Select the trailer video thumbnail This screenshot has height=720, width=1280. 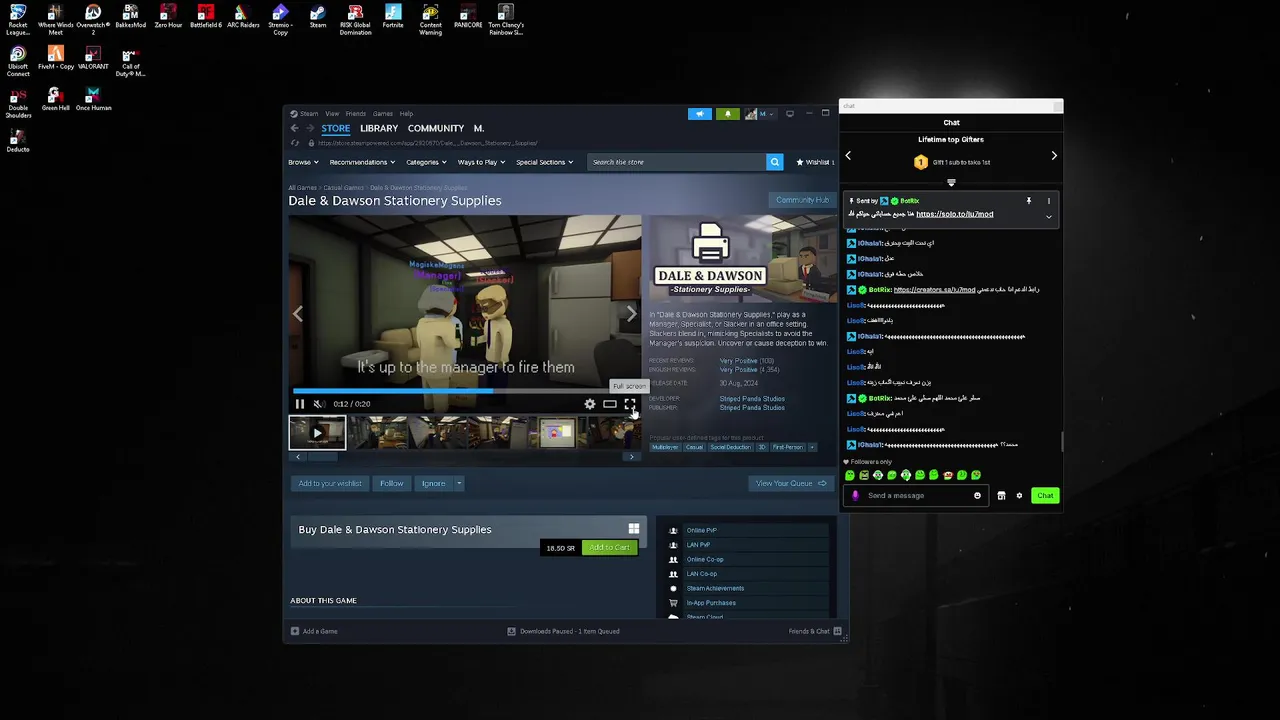(317, 433)
